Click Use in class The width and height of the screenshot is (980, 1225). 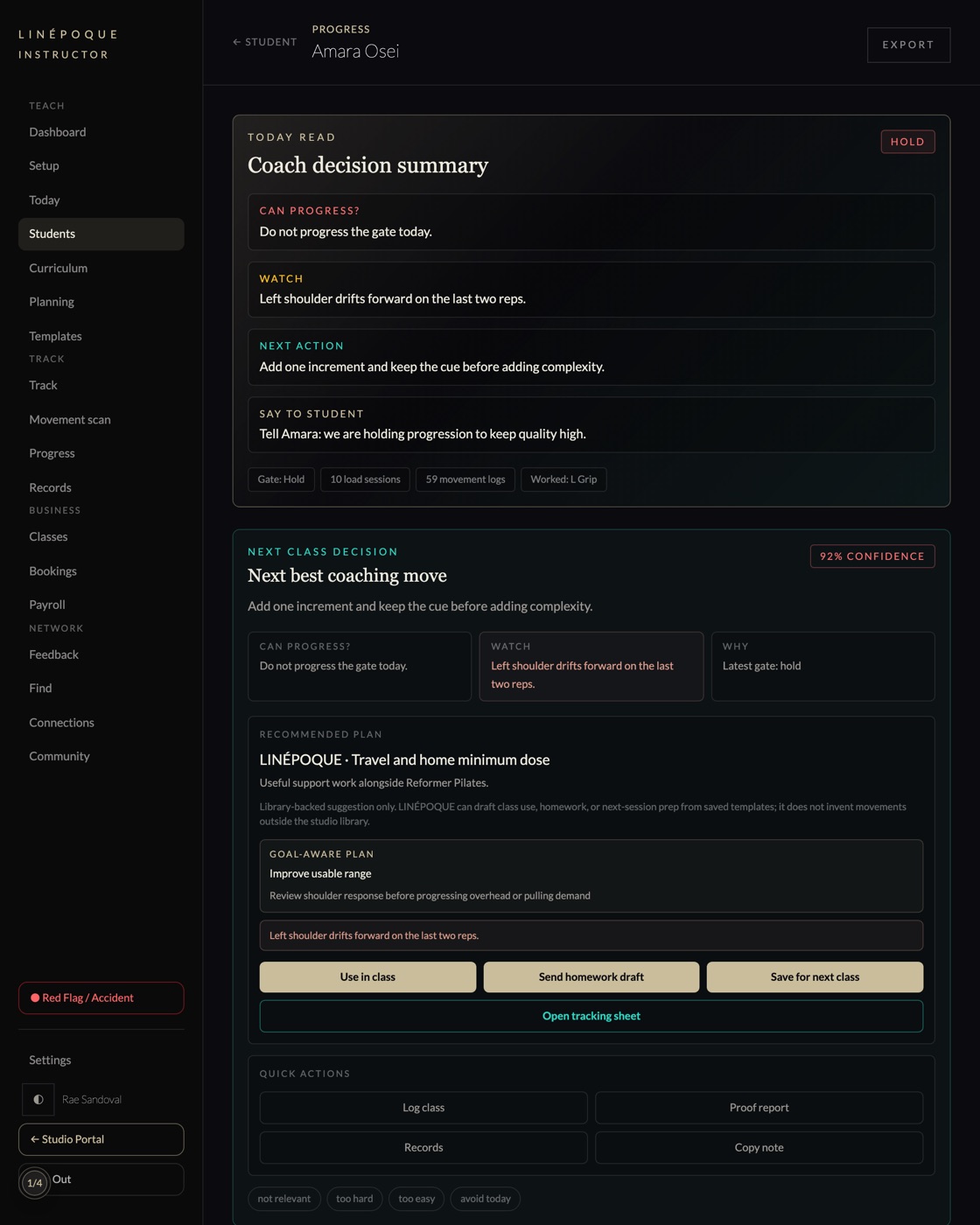coord(367,977)
